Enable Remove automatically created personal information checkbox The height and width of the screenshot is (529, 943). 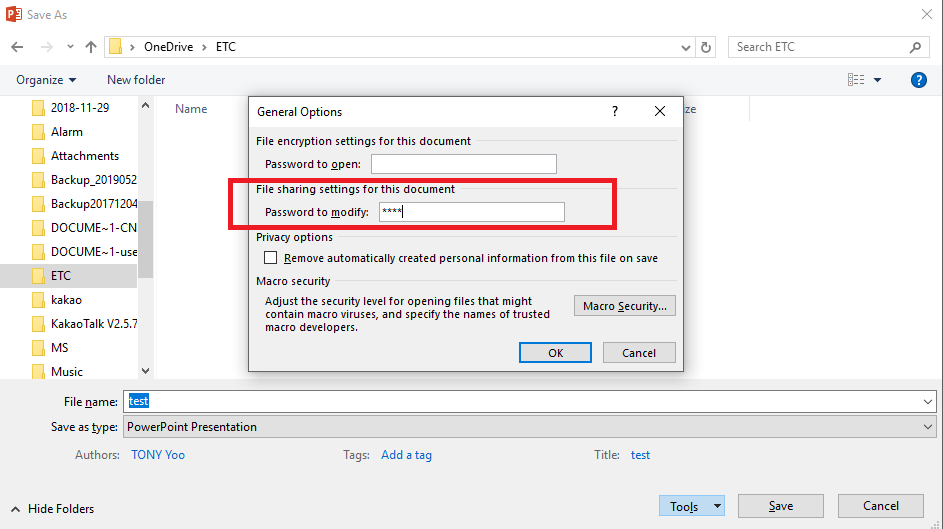tap(271, 258)
